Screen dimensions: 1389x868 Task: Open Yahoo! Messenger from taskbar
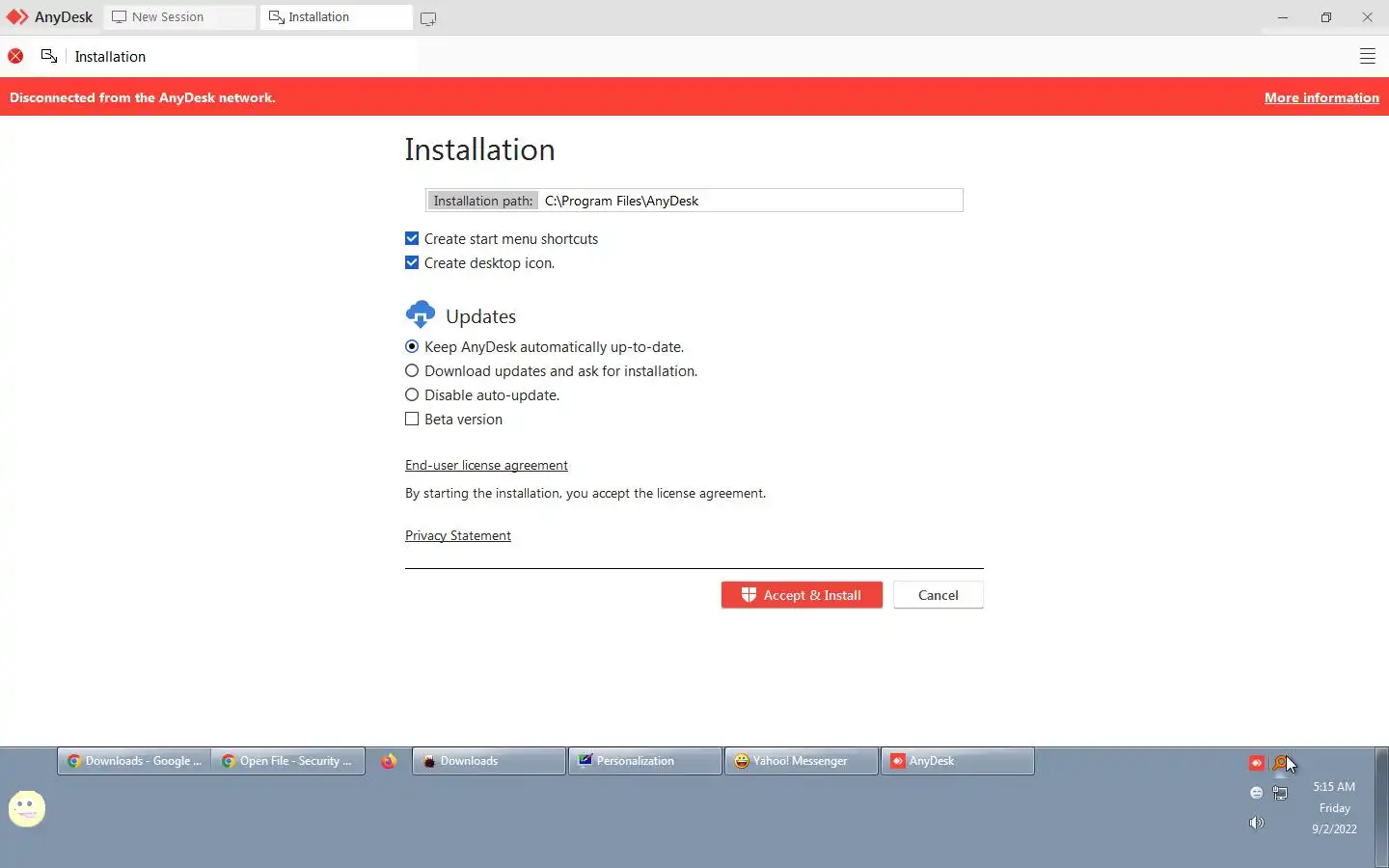point(802,761)
